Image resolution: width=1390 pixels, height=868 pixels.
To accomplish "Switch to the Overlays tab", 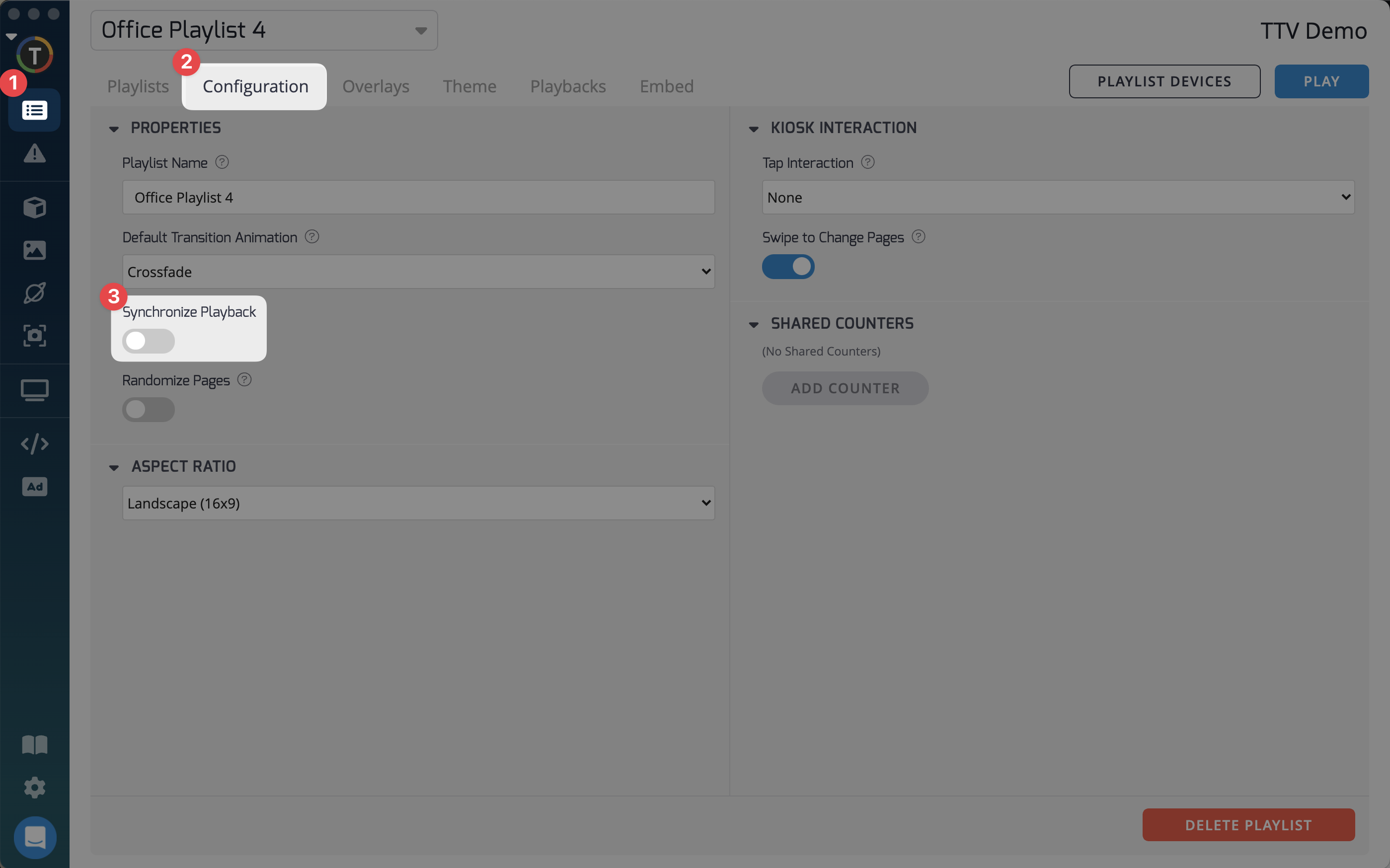I will click(376, 86).
